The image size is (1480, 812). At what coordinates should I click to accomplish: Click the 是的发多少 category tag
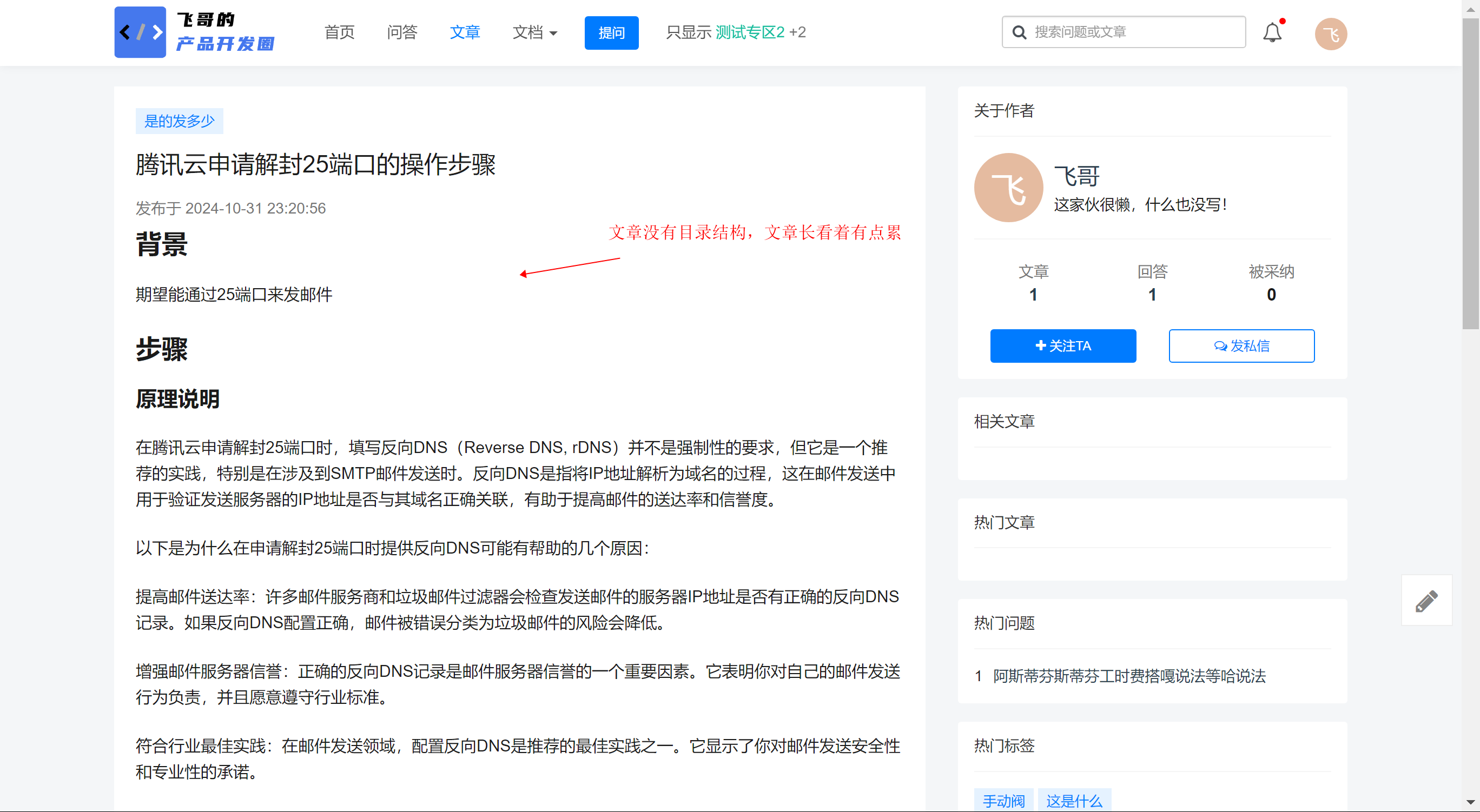tap(179, 121)
